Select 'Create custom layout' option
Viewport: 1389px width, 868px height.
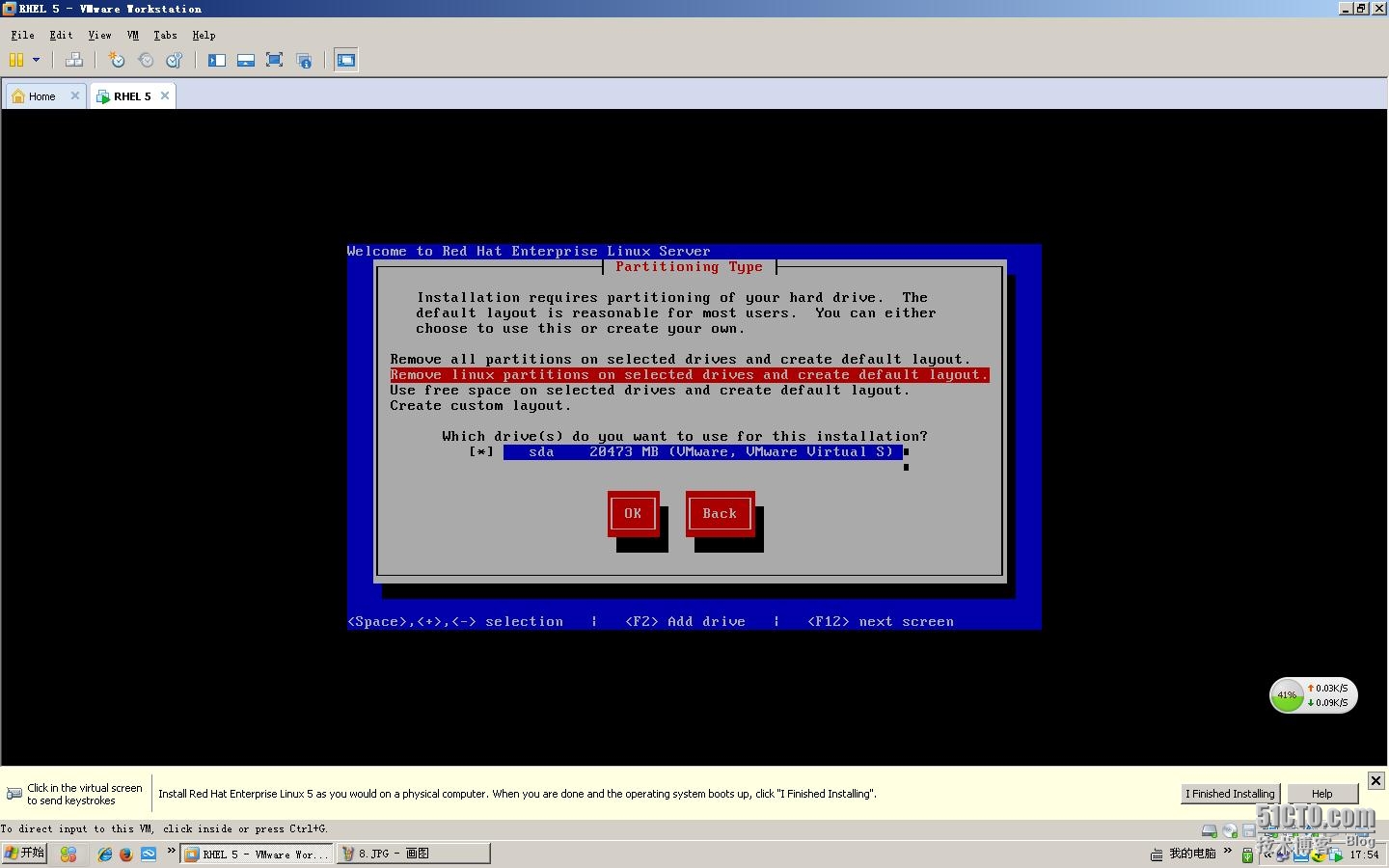pyautogui.click(x=480, y=405)
